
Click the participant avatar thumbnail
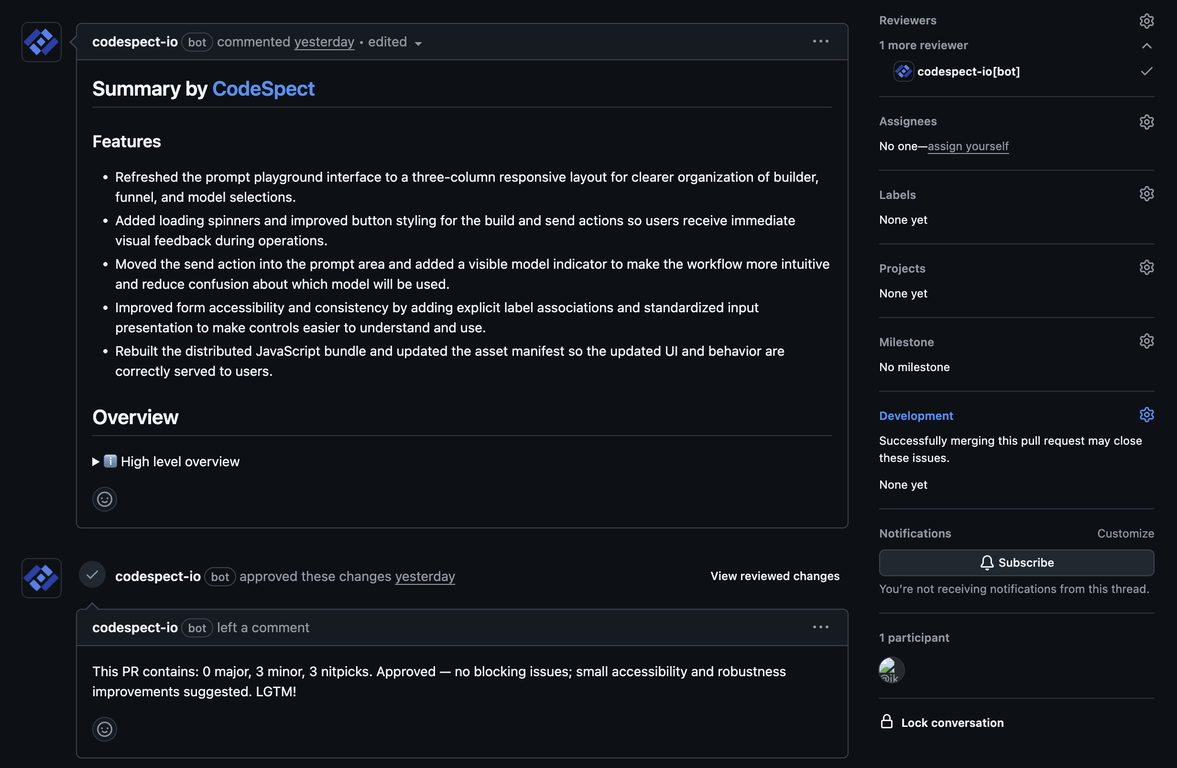tap(891, 670)
